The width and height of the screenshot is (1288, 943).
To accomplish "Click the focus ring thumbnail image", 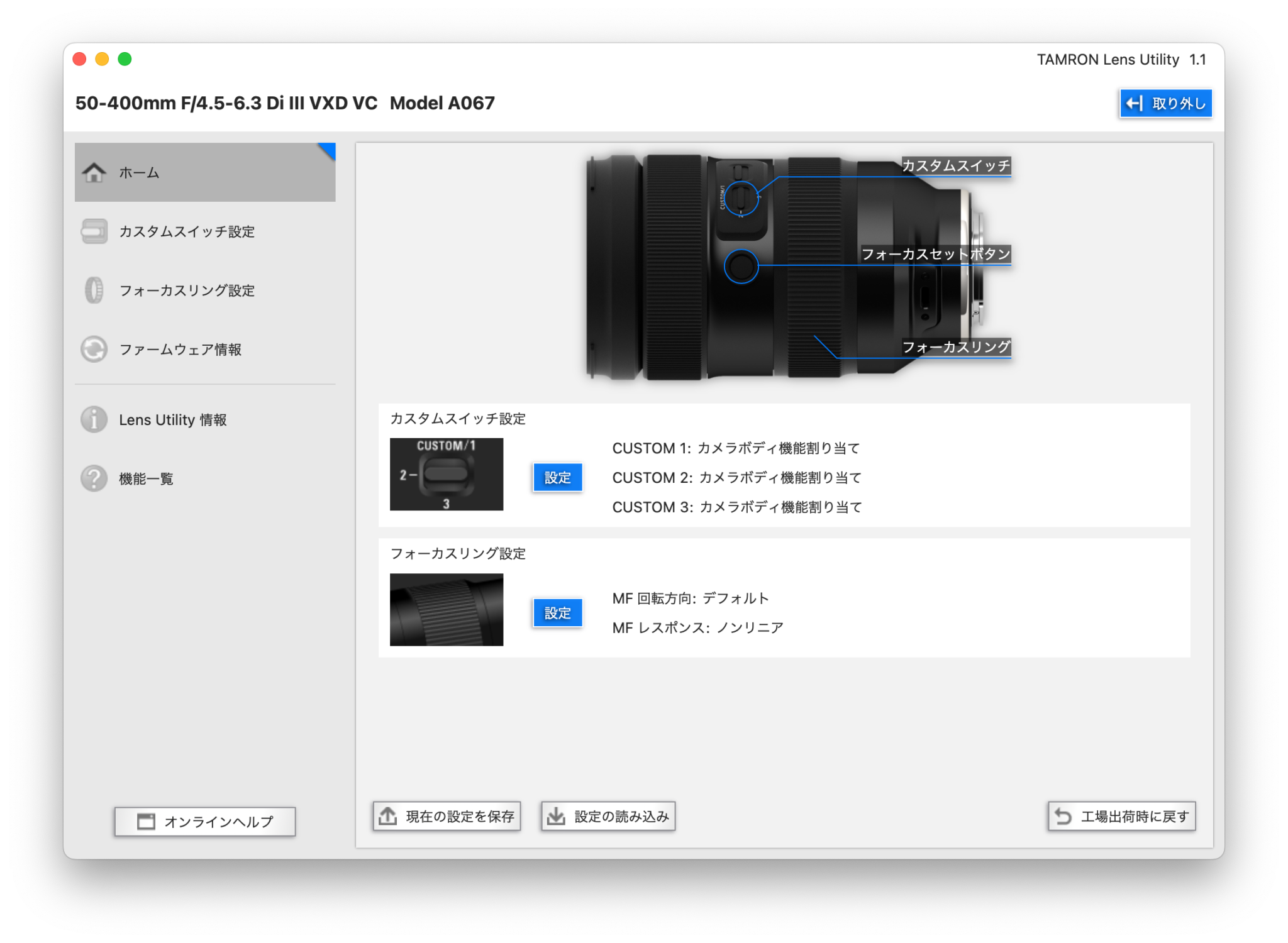I will [447, 609].
